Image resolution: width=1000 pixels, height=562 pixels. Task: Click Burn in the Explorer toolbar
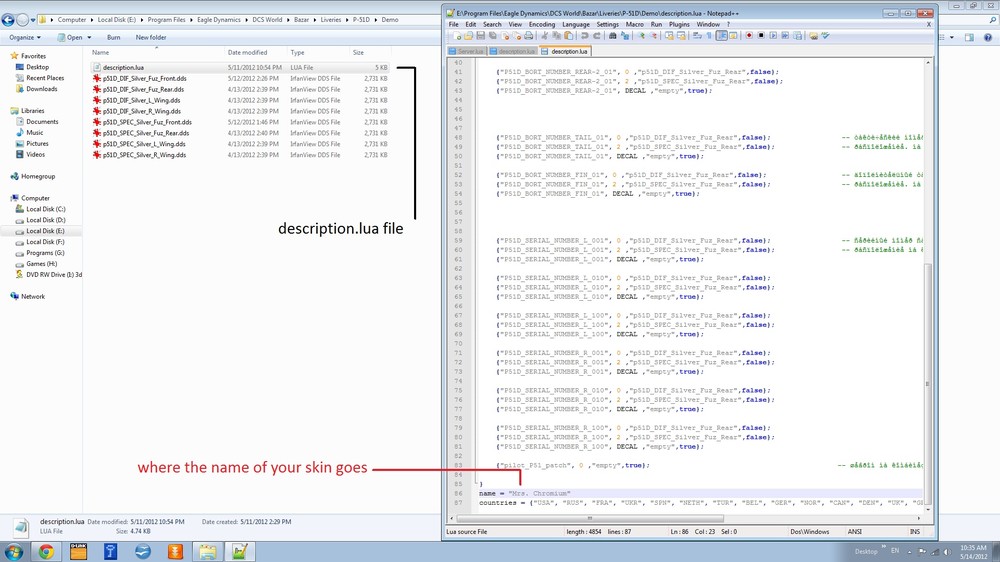(114, 38)
